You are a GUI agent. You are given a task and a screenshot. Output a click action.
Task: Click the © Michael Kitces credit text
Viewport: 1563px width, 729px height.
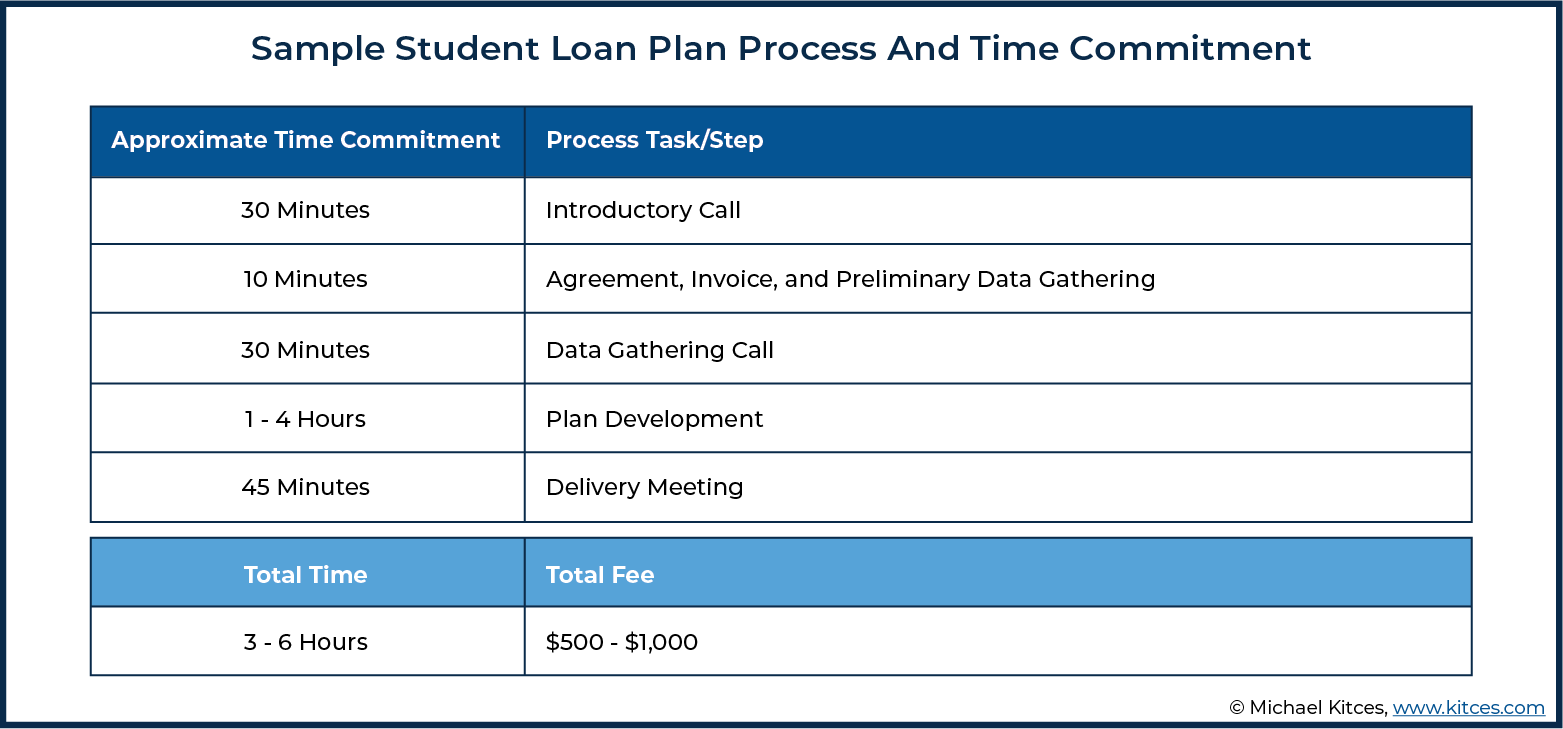[1308, 707]
